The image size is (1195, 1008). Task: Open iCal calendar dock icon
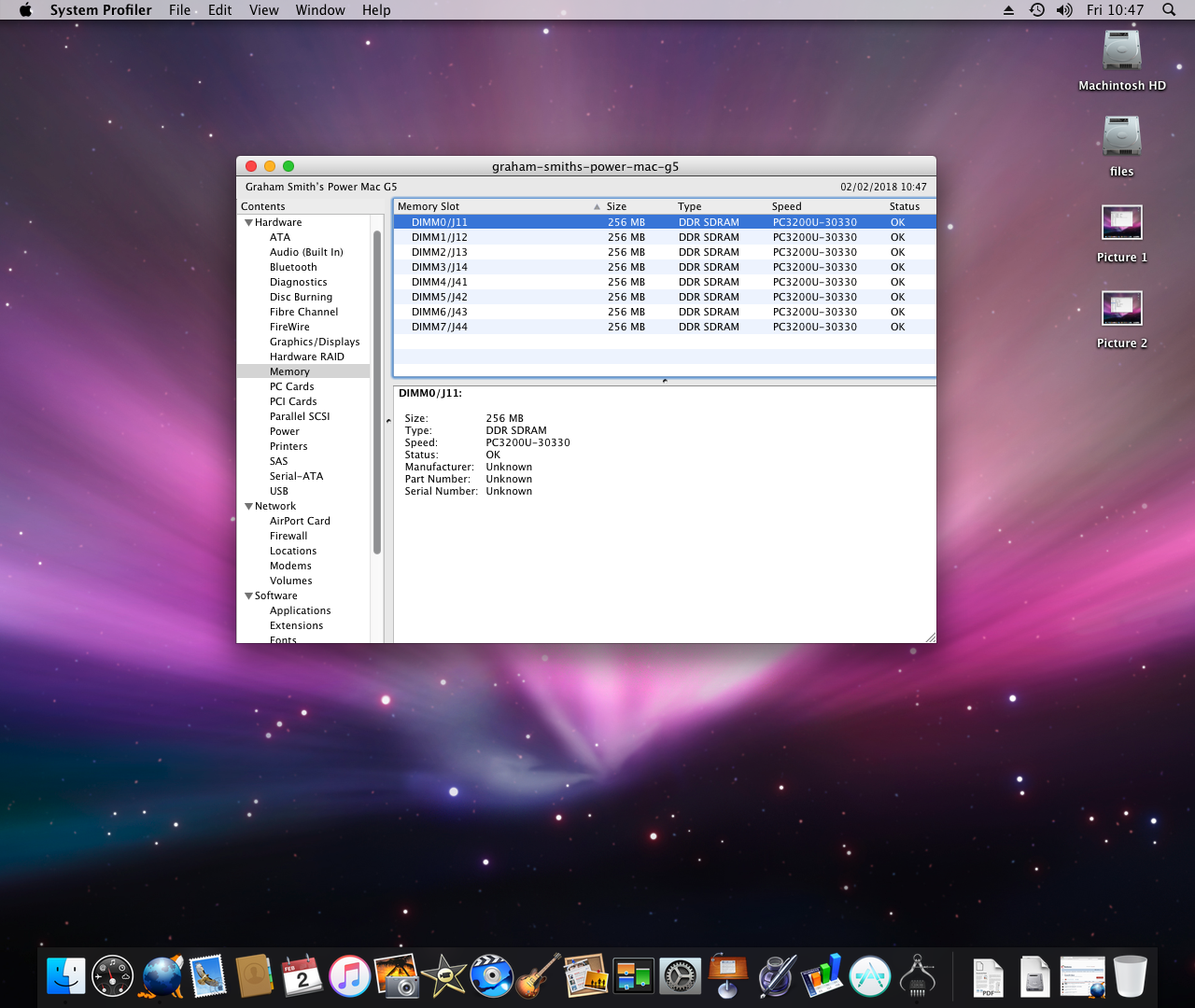pyautogui.click(x=302, y=976)
